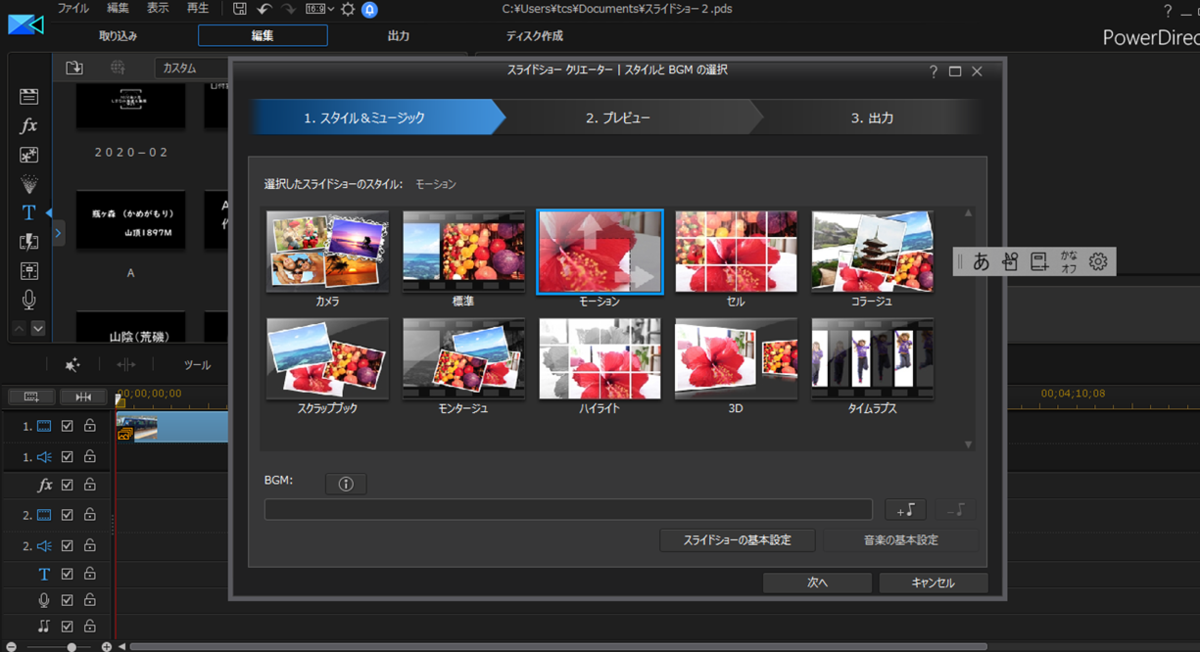This screenshot has height=652, width=1200.
Task: Select the コラージュ slideshow style thumbnail
Action: click(872, 252)
